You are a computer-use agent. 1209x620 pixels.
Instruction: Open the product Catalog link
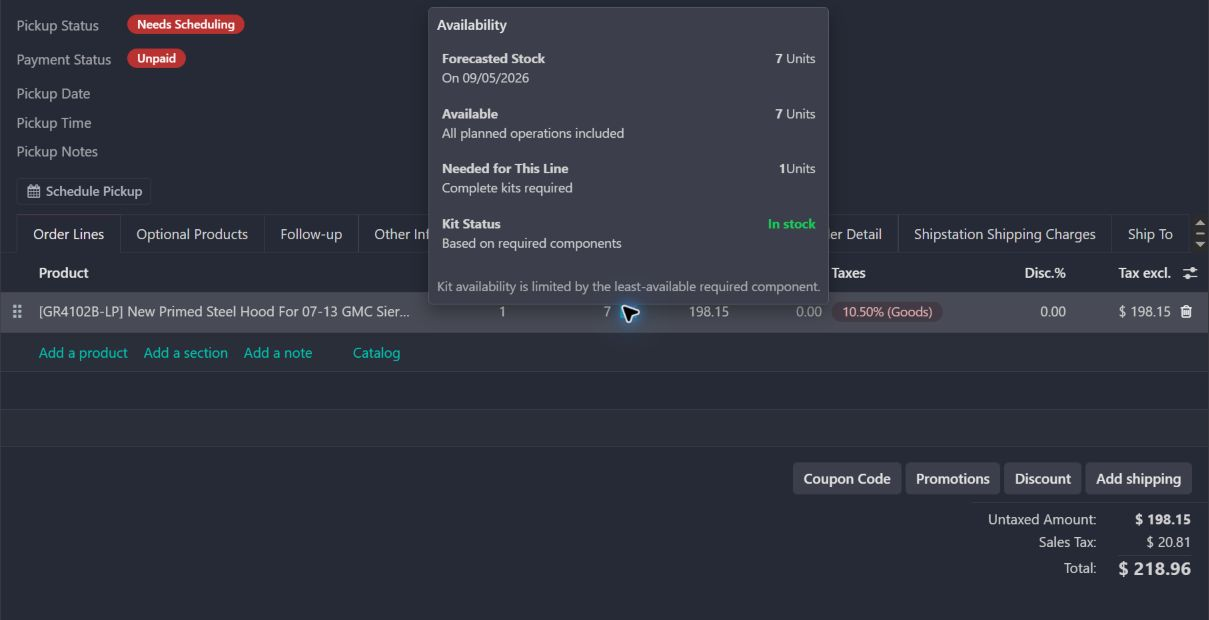pos(376,353)
